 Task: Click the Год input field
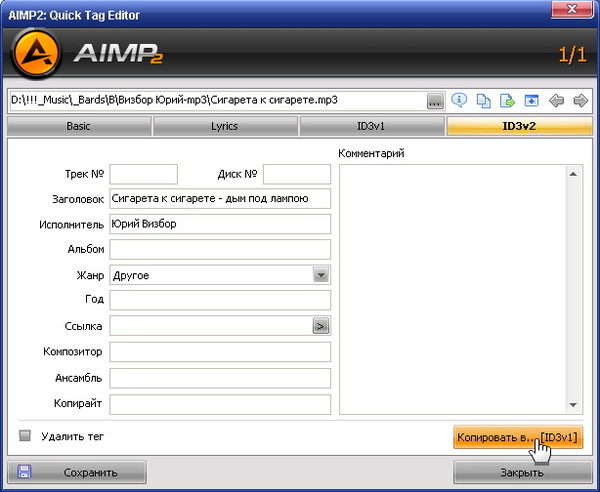220,300
